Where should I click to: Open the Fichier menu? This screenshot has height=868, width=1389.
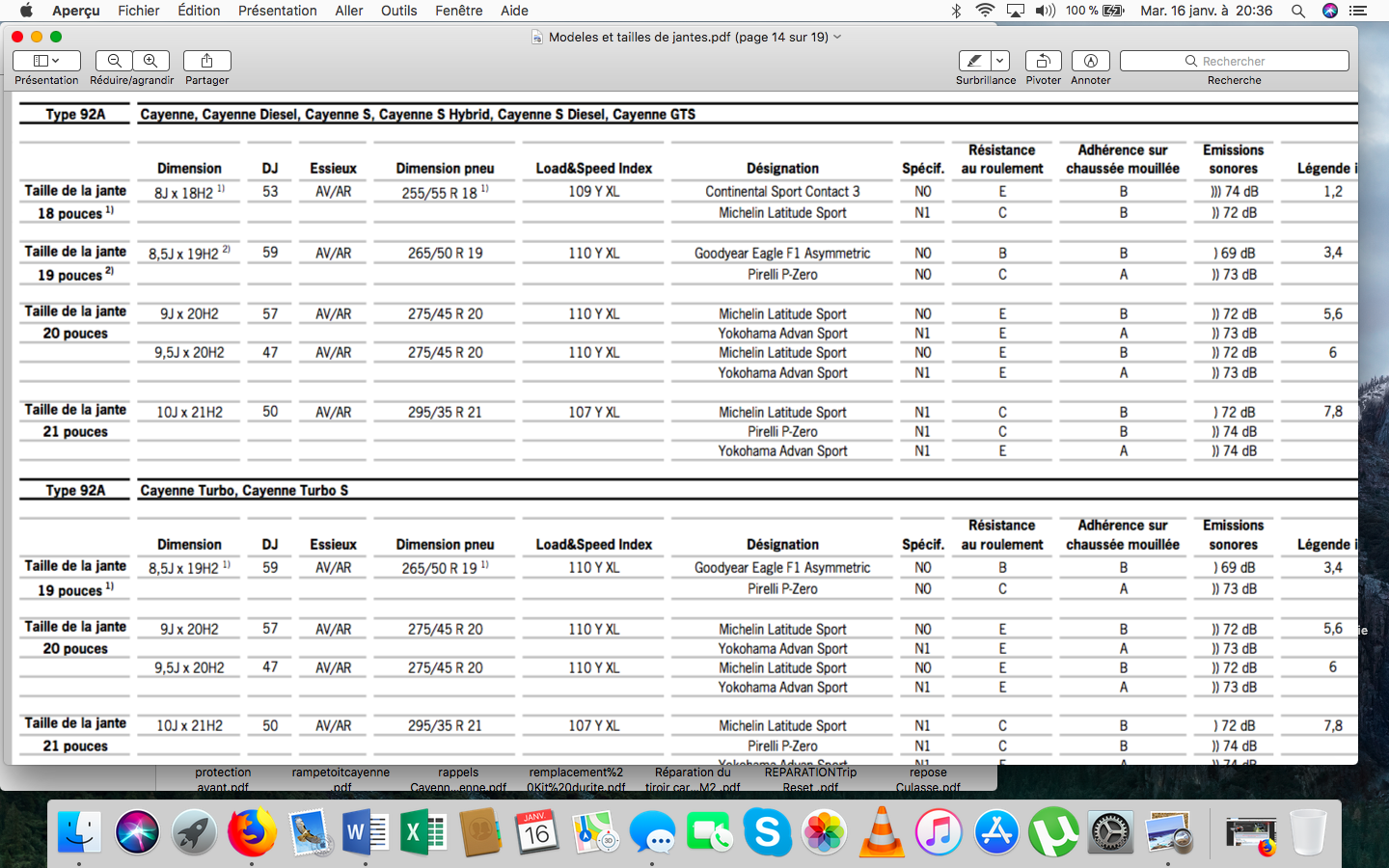(139, 11)
